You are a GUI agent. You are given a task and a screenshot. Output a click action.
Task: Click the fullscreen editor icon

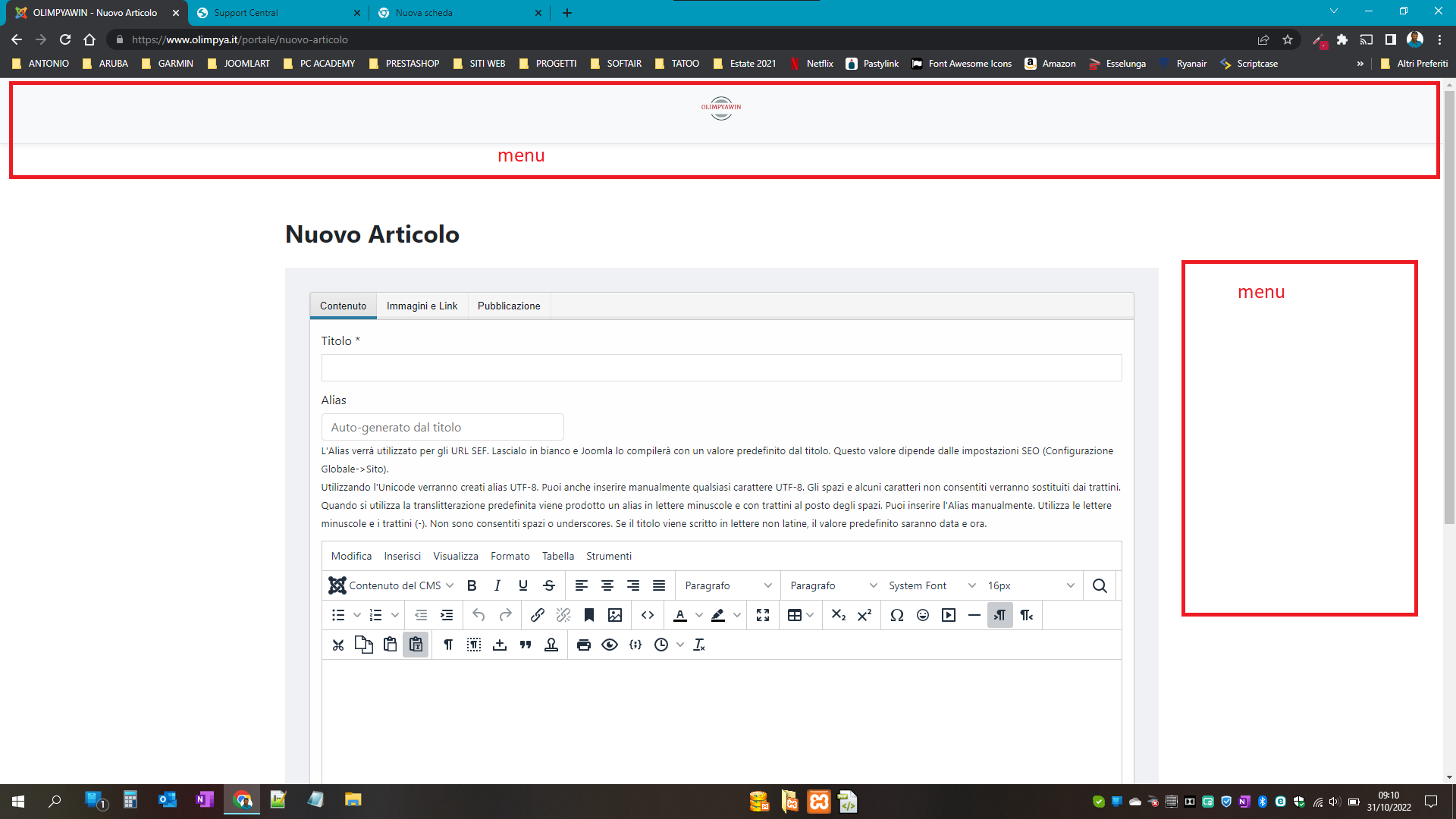pyautogui.click(x=763, y=615)
